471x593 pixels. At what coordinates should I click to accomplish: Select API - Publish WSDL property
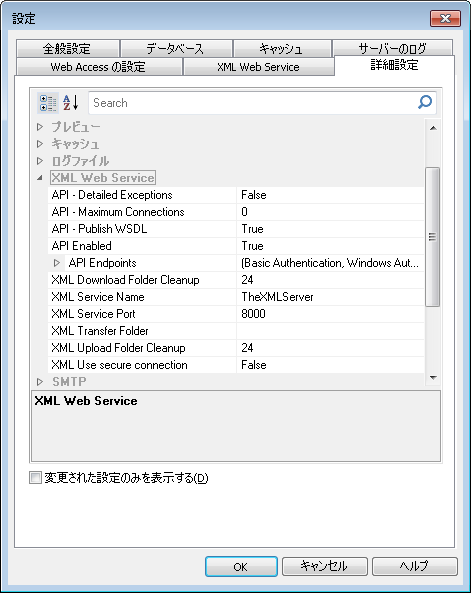click(x=142, y=229)
